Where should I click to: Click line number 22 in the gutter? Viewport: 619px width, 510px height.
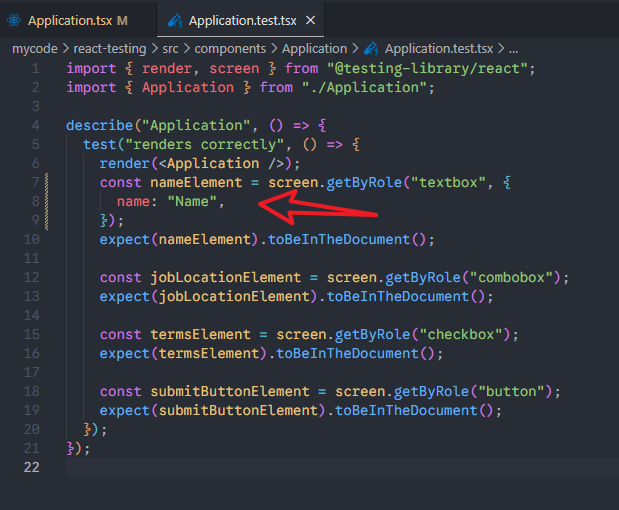pyautogui.click(x=31, y=468)
